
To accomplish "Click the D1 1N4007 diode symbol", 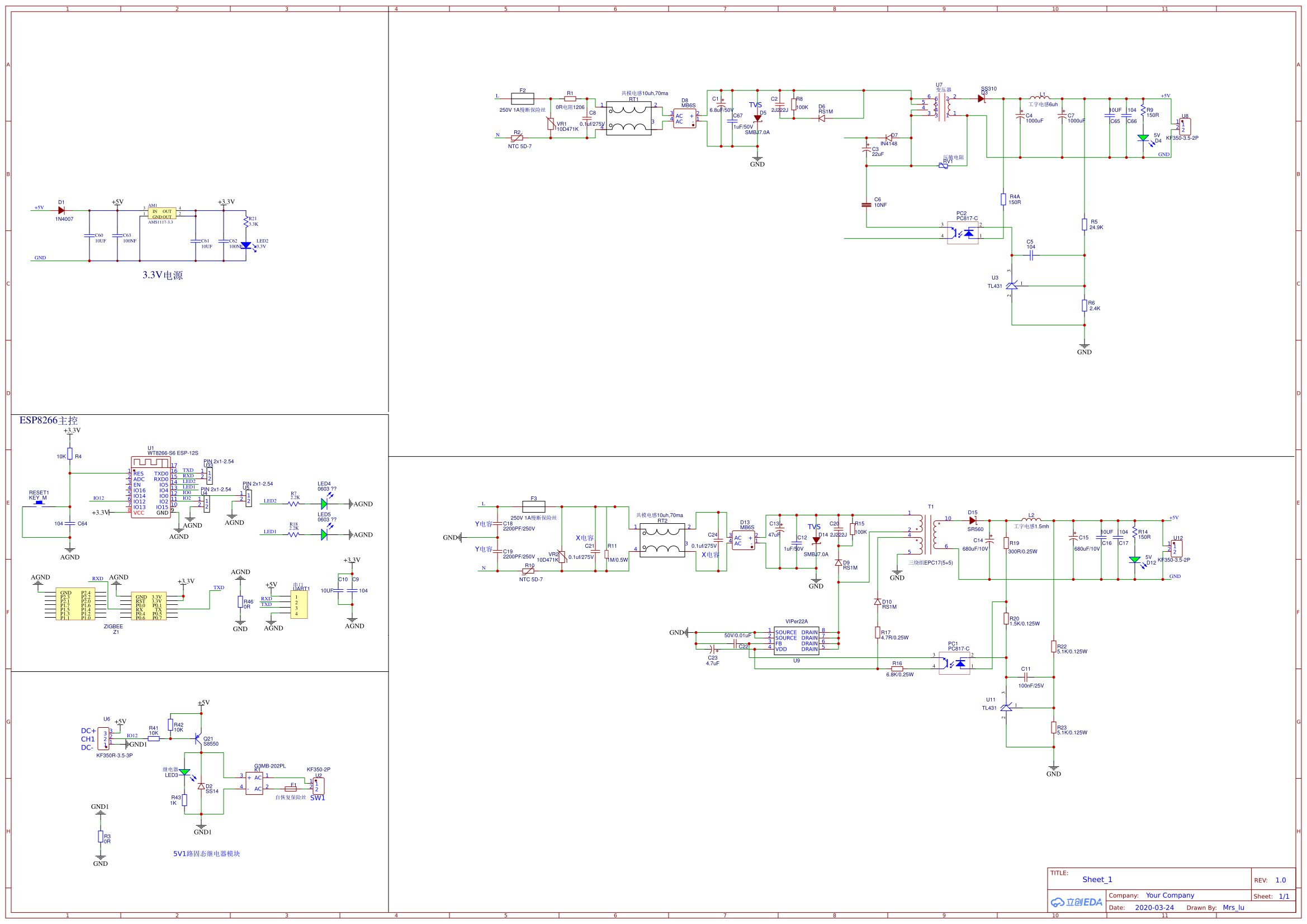I will [61, 210].
